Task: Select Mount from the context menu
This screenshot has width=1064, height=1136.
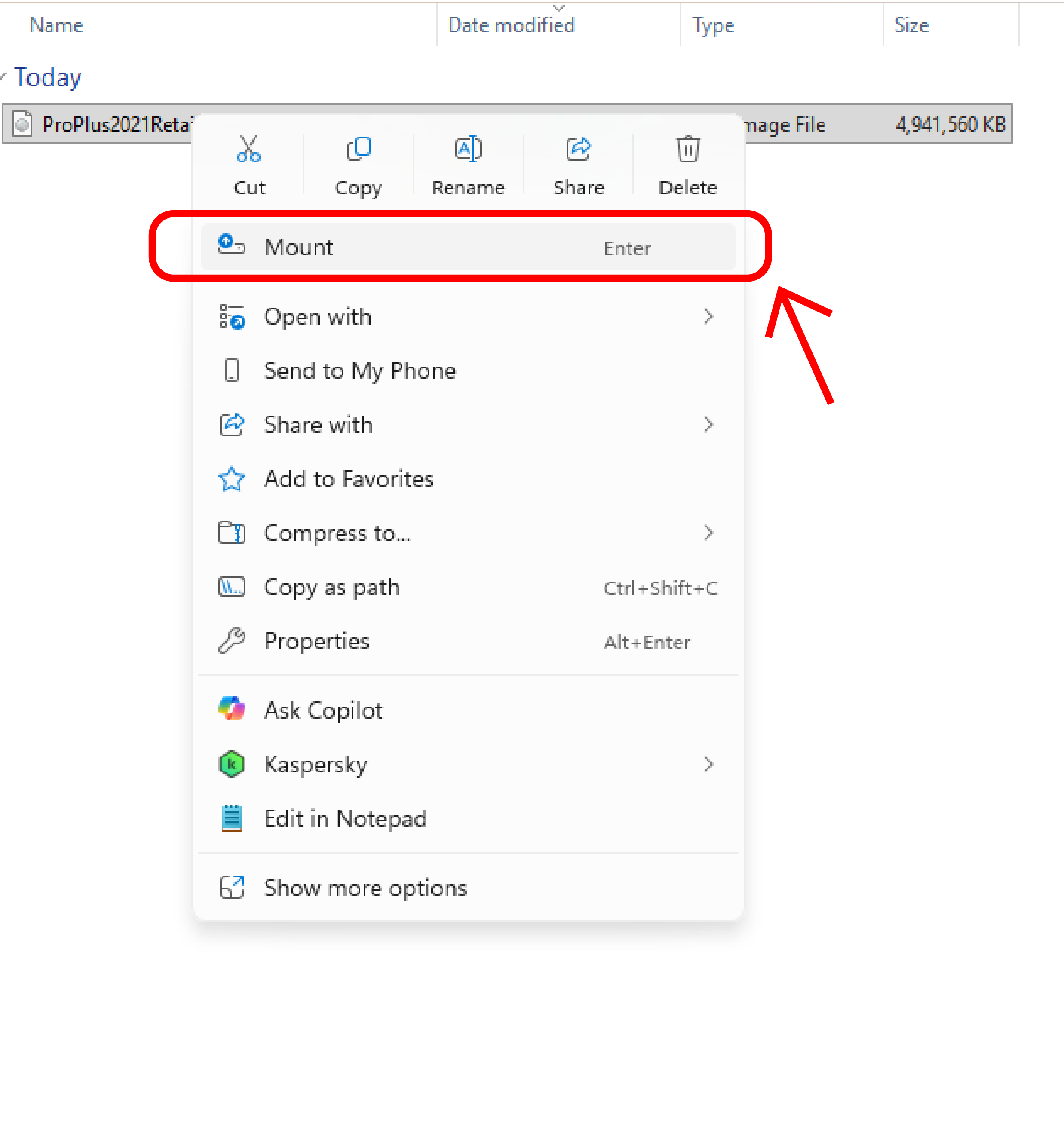Action: 467,247
